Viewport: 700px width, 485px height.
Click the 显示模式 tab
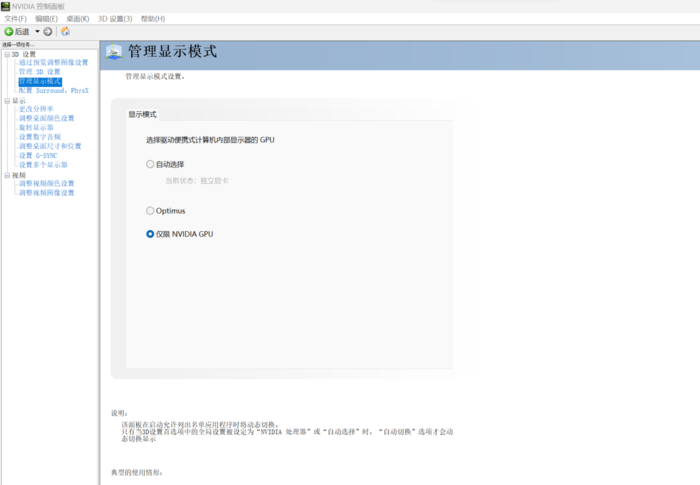tap(142, 114)
